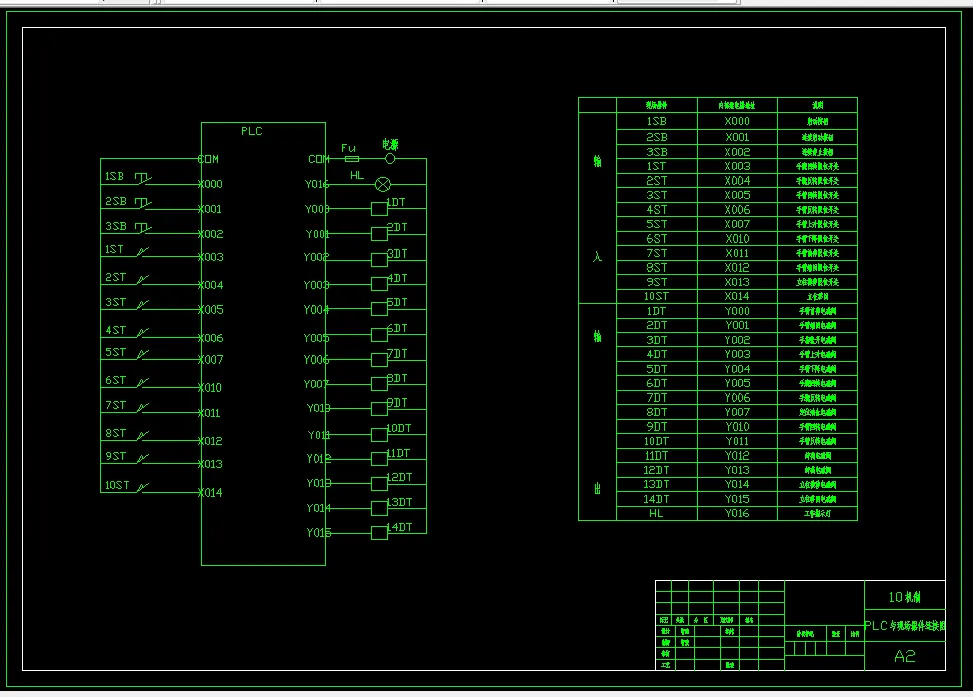
Task: Select the 1SB pushbutton label in the schematic
Action: point(114,176)
